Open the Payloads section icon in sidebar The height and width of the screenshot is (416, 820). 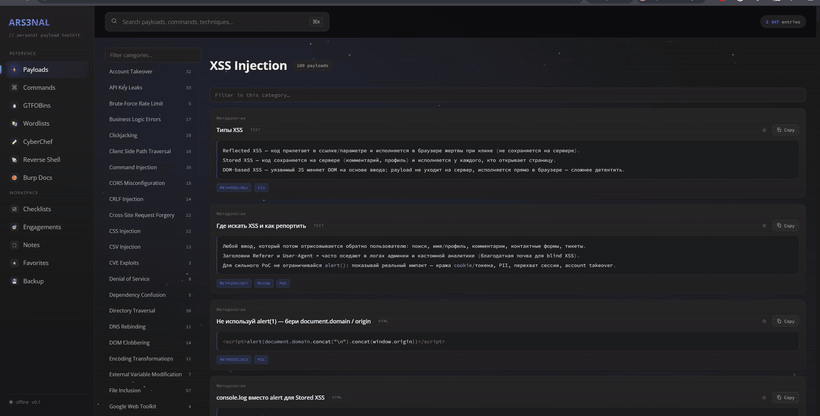pos(14,70)
